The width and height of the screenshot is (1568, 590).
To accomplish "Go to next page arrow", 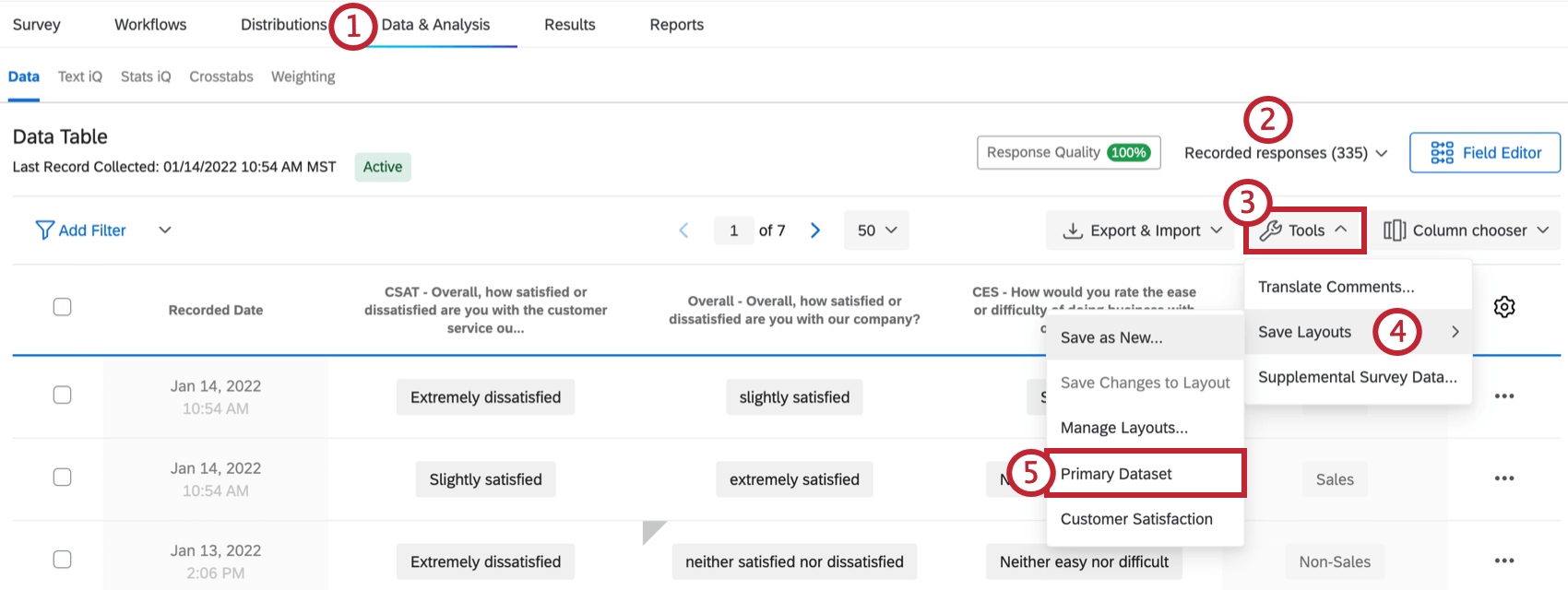I will tap(815, 230).
